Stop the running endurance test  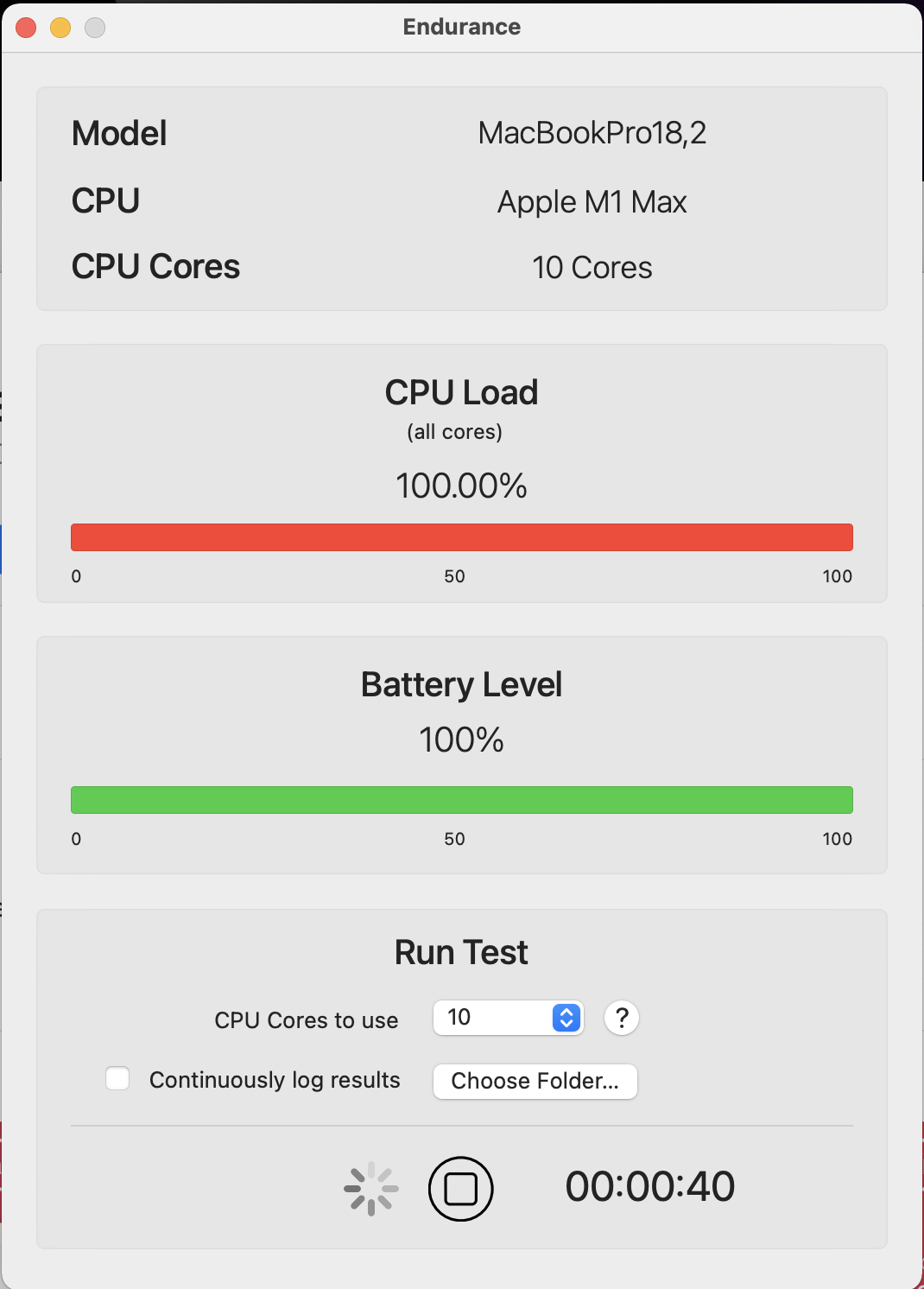[x=460, y=1189]
